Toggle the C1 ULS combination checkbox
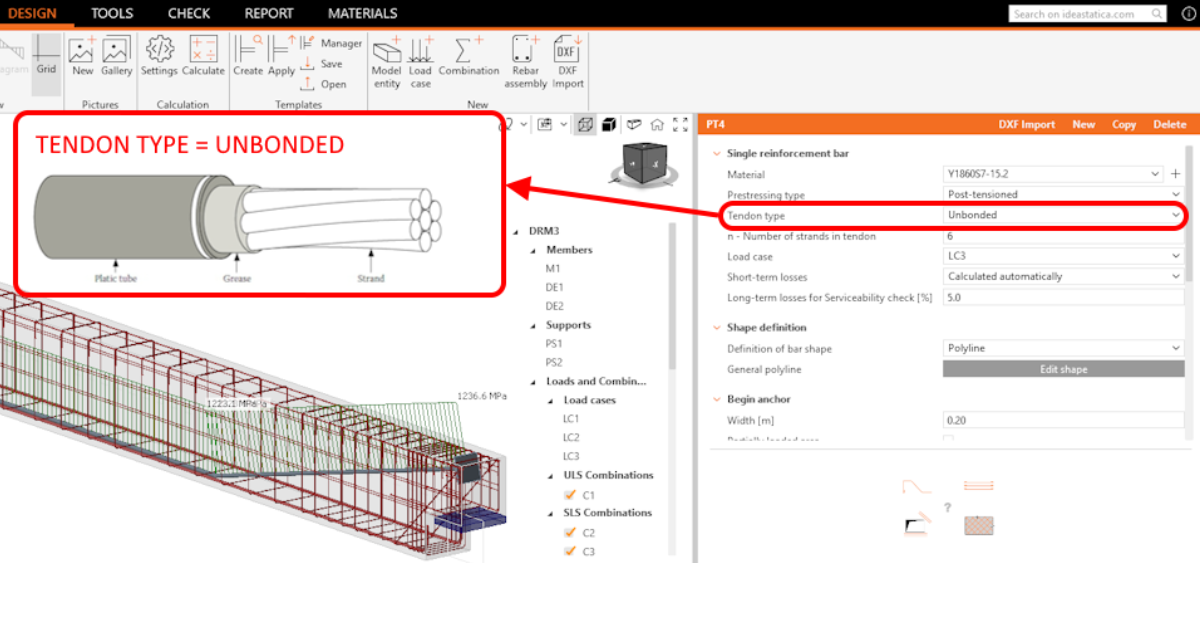The height and width of the screenshot is (630, 1200). click(x=570, y=495)
